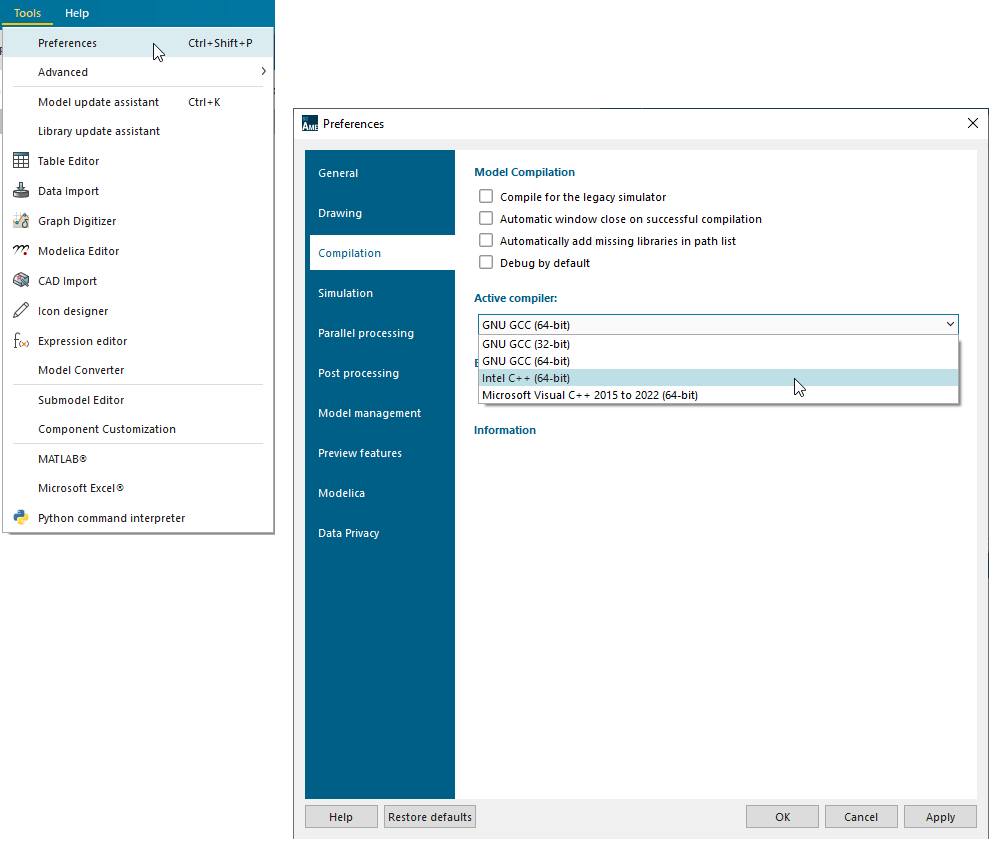Enable Debug by default option
Screen dimensions: 998x845
click(486, 262)
